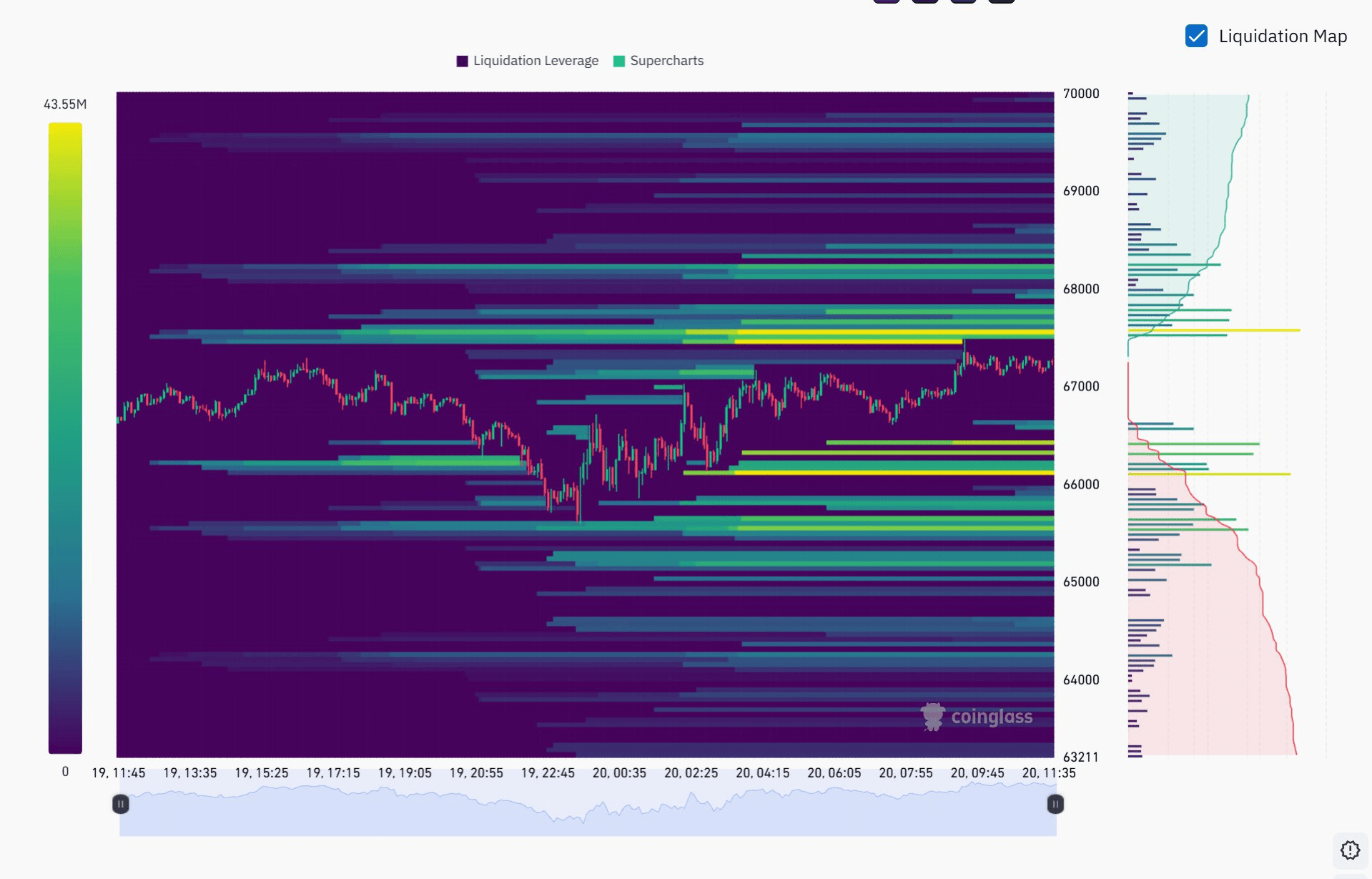Click the 19, 22:45 time axis label
Image resolution: width=1372 pixels, height=879 pixels.
tap(548, 773)
